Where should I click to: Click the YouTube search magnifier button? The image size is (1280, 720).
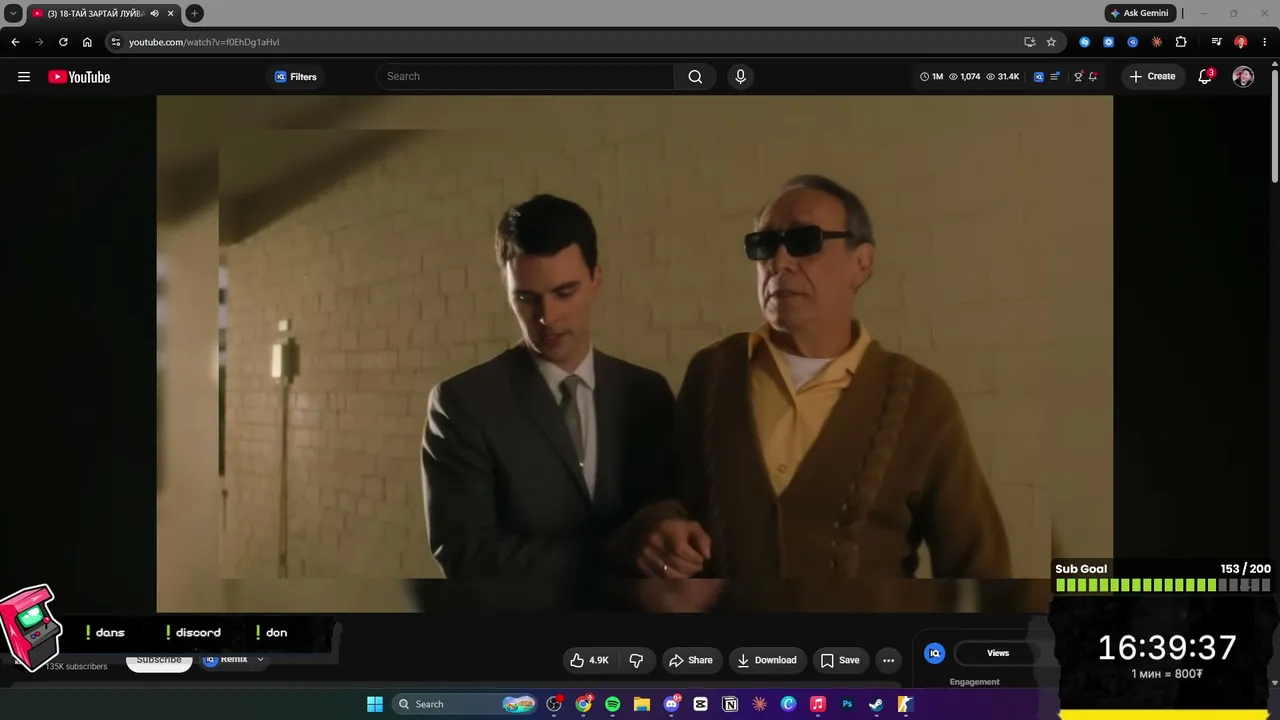coord(695,76)
